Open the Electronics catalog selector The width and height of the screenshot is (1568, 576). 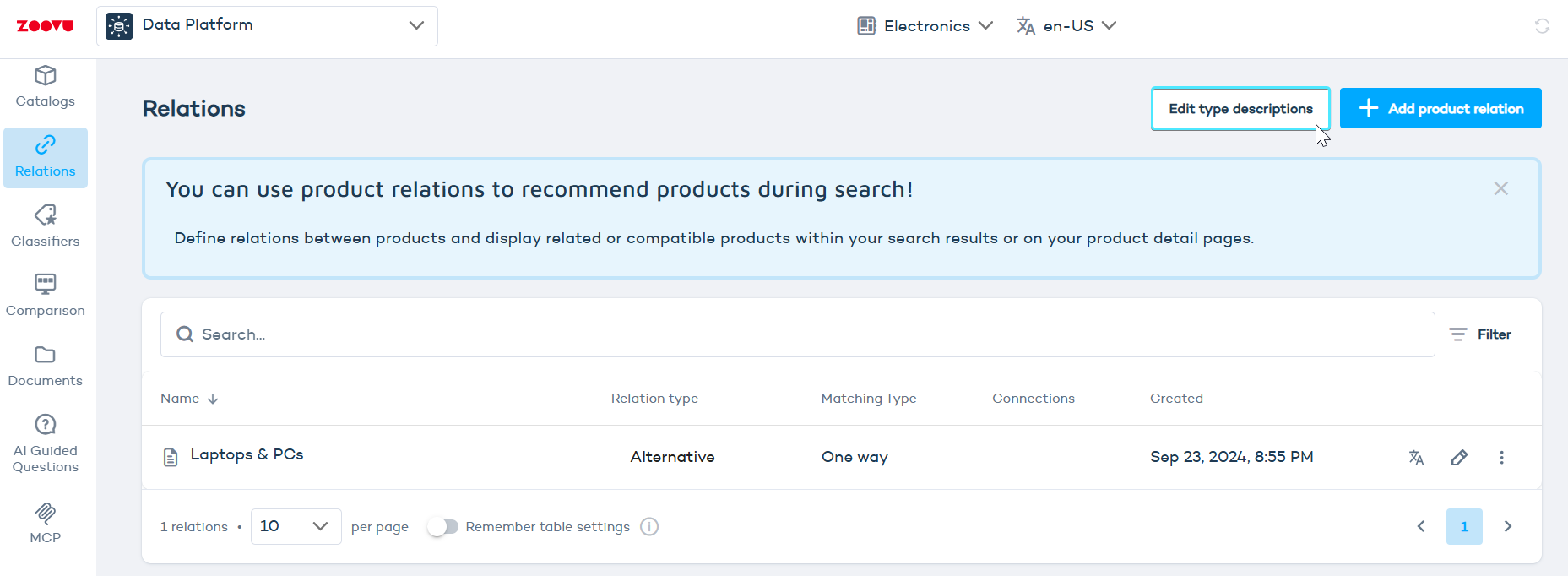(x=925, y=26)
